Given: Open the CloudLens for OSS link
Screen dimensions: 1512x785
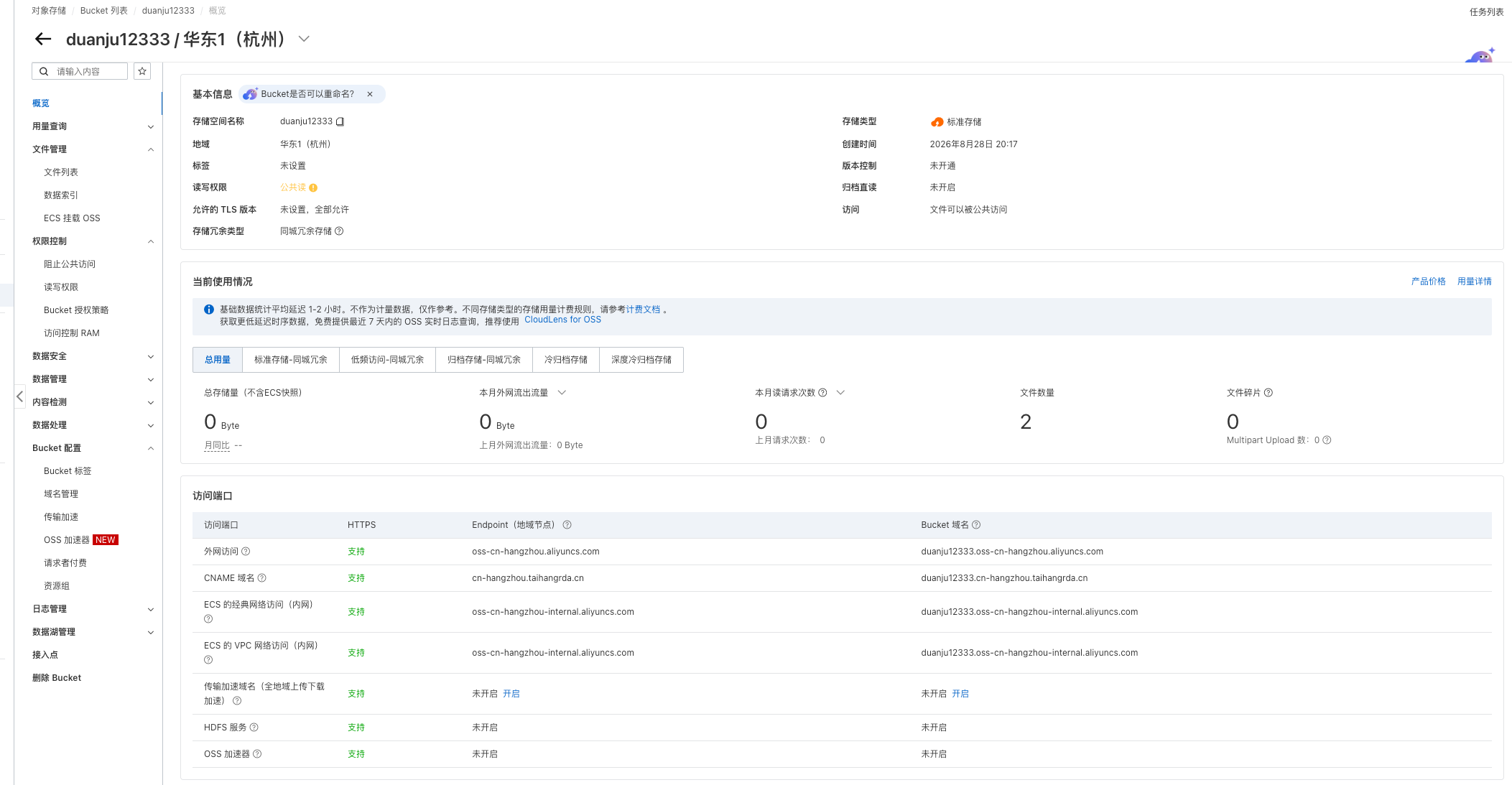Looking at the screenshot, I should (x=562, y=320).
